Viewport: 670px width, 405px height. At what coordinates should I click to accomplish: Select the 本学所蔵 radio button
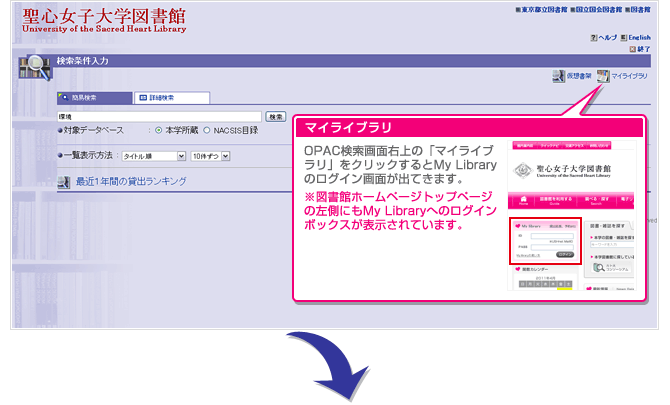(x=159, y=130)
